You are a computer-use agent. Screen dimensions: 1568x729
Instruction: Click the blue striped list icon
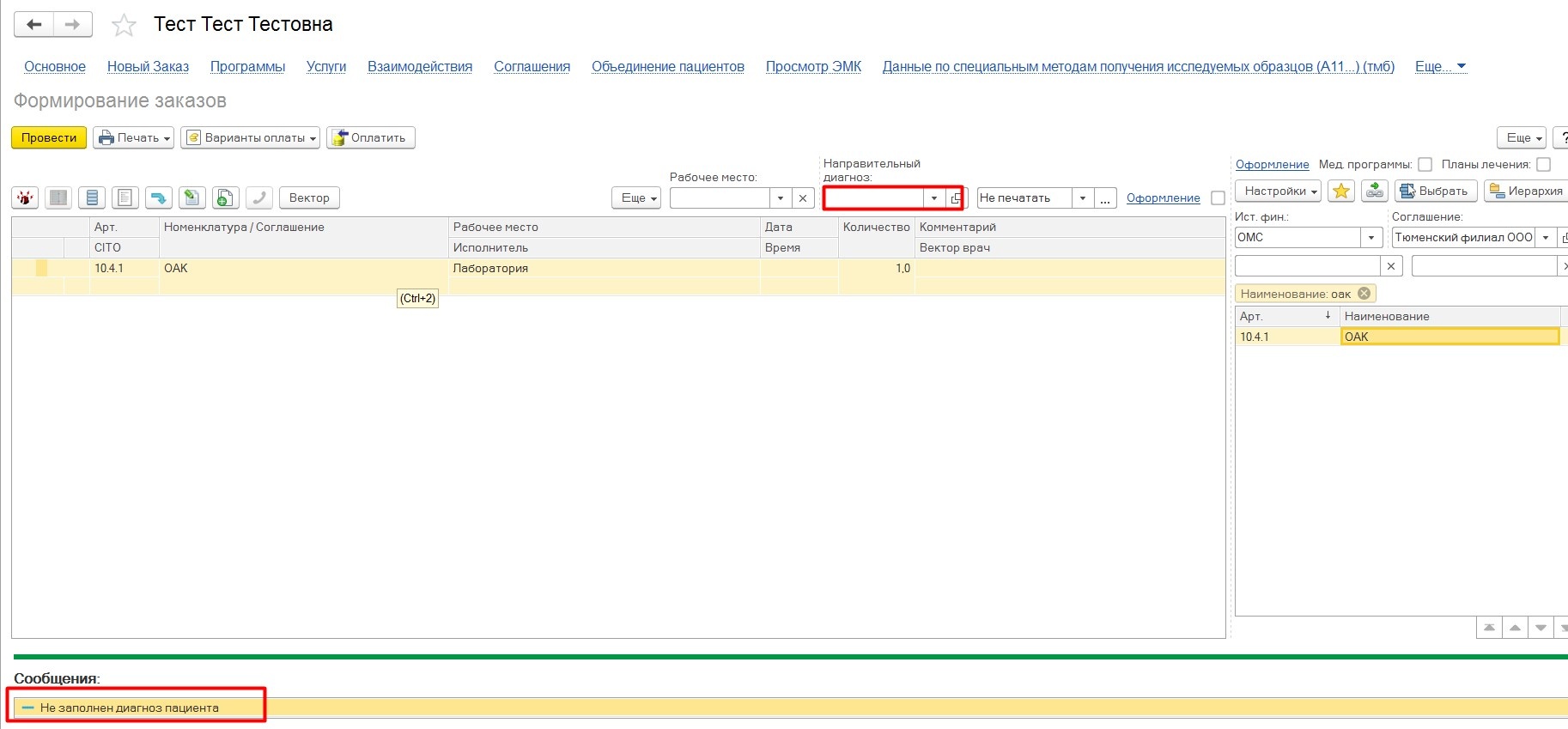[x=92, y=198]
